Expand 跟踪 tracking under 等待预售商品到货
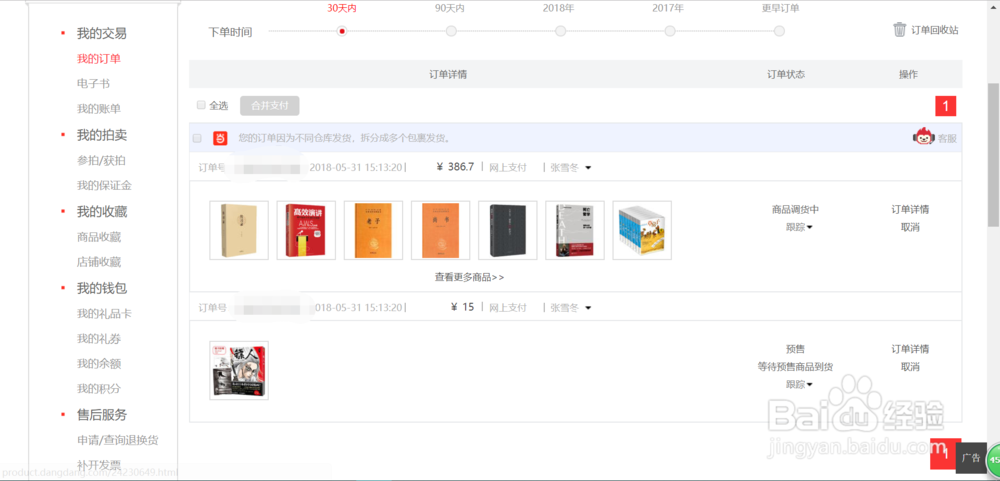Screen dimensions: 1000x481 [x=799, y=385]
